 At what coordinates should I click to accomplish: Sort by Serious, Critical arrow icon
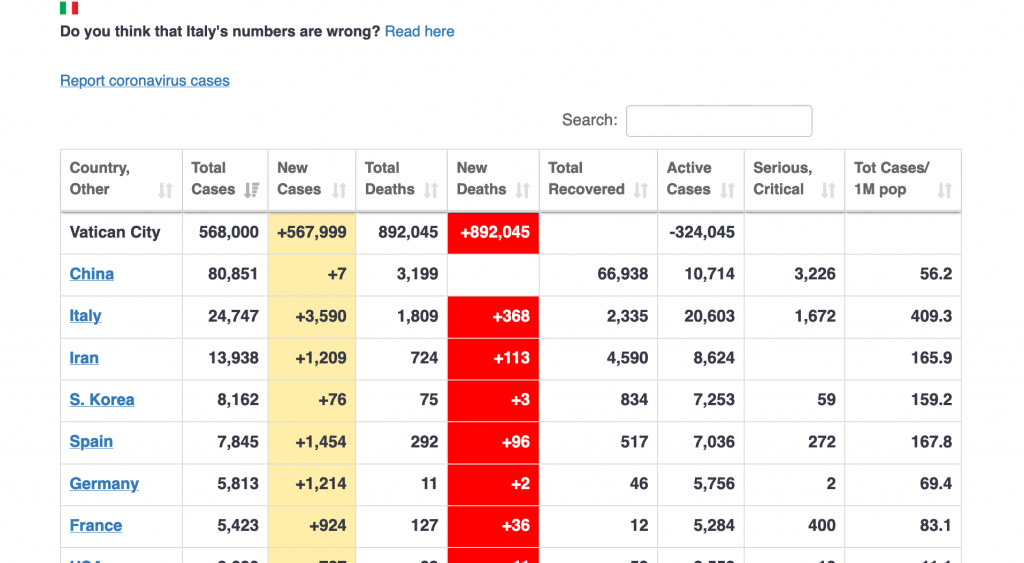(x=828, y=190)
